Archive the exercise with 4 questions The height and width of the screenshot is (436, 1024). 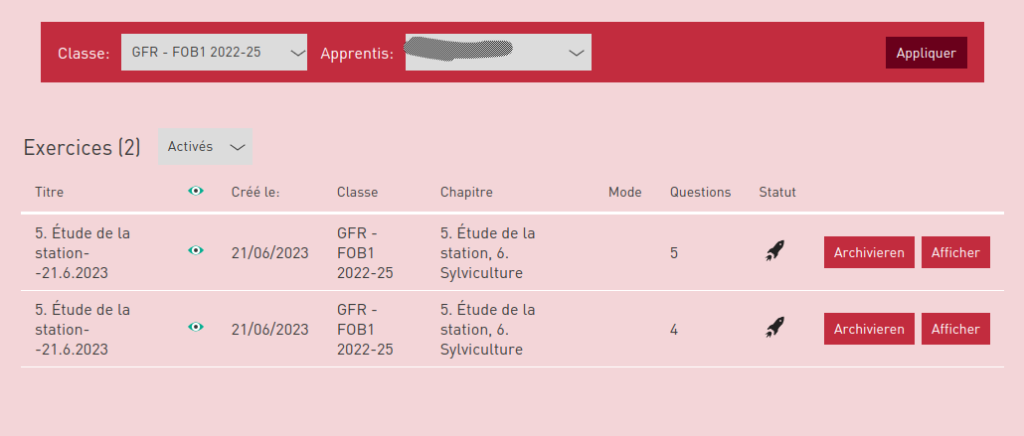(x=869, y=328)
